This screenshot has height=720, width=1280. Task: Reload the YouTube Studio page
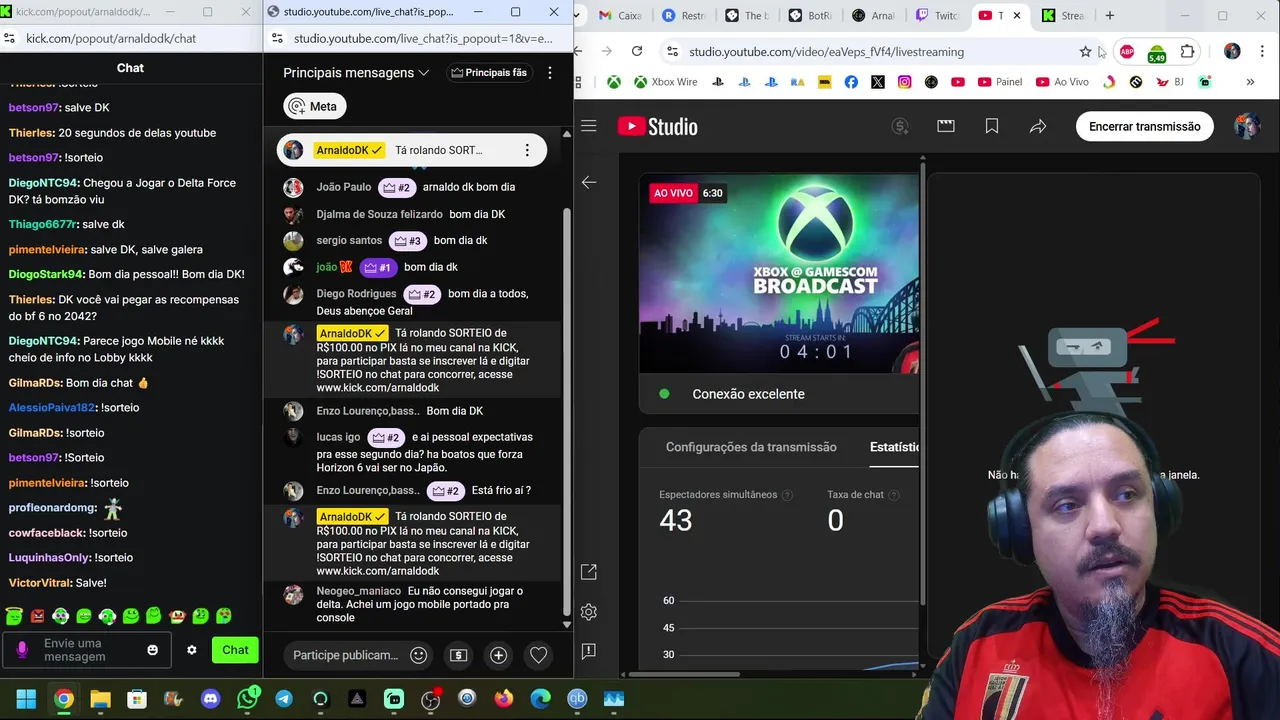(x=637, y=52)
